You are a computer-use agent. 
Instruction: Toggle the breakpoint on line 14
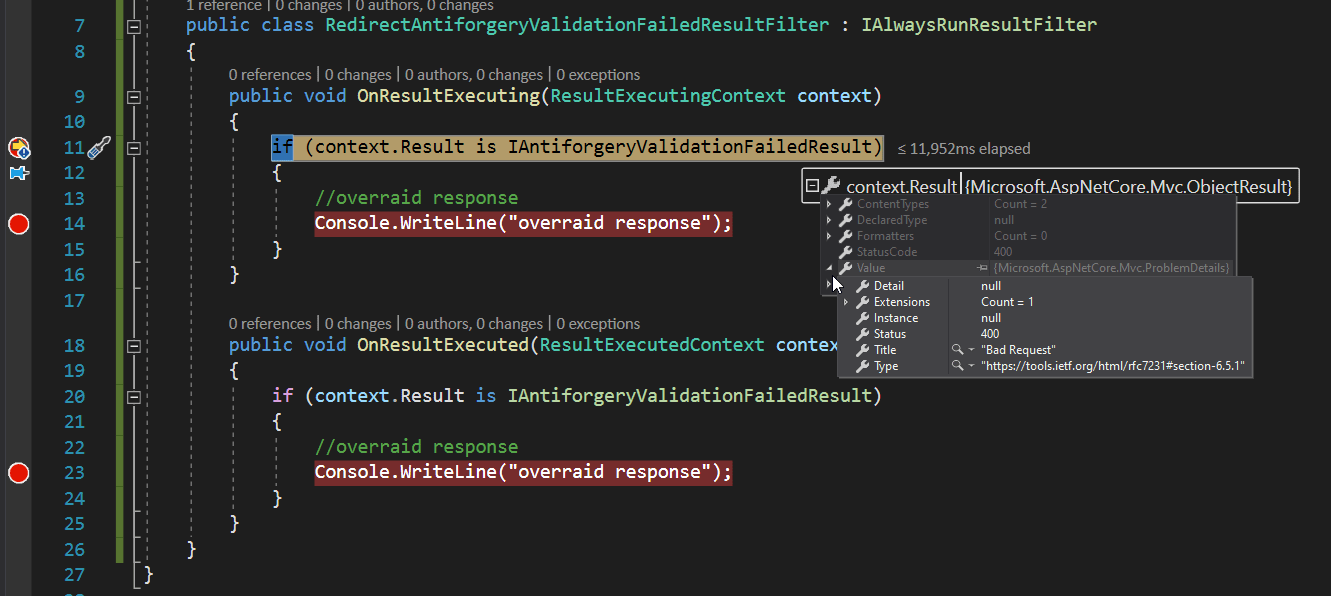(17, 223)
